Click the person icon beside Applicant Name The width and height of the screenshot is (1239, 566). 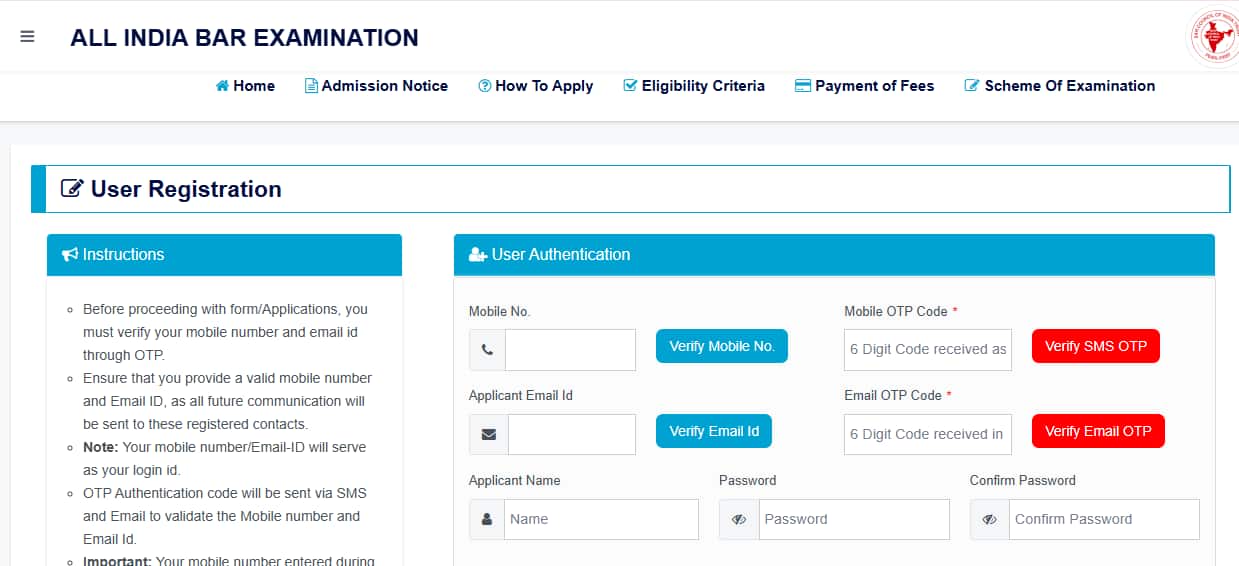point(487,520)
